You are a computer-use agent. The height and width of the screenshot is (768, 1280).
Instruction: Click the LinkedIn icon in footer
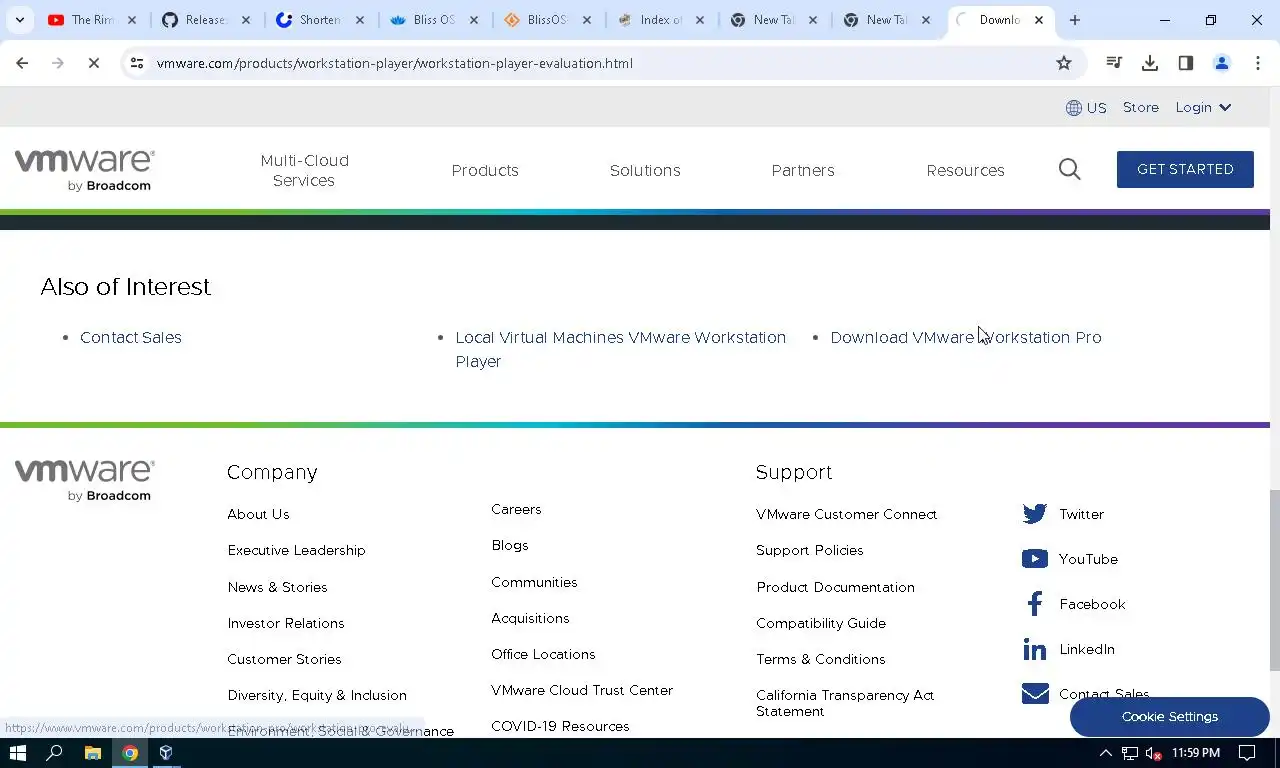tap(1035, 649)
